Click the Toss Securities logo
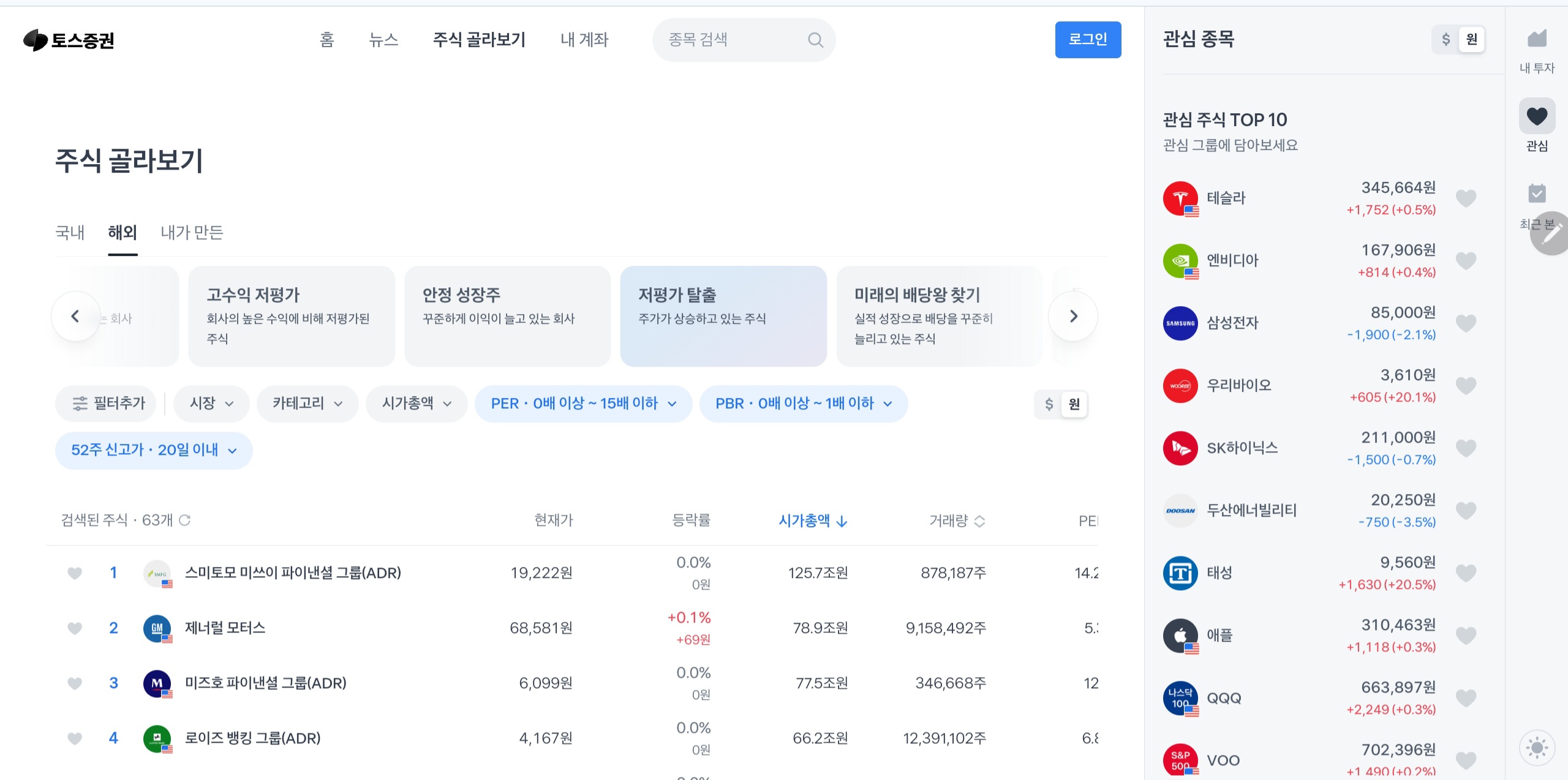The height and width of the screenshot is (780, 1568). point(69,40)
